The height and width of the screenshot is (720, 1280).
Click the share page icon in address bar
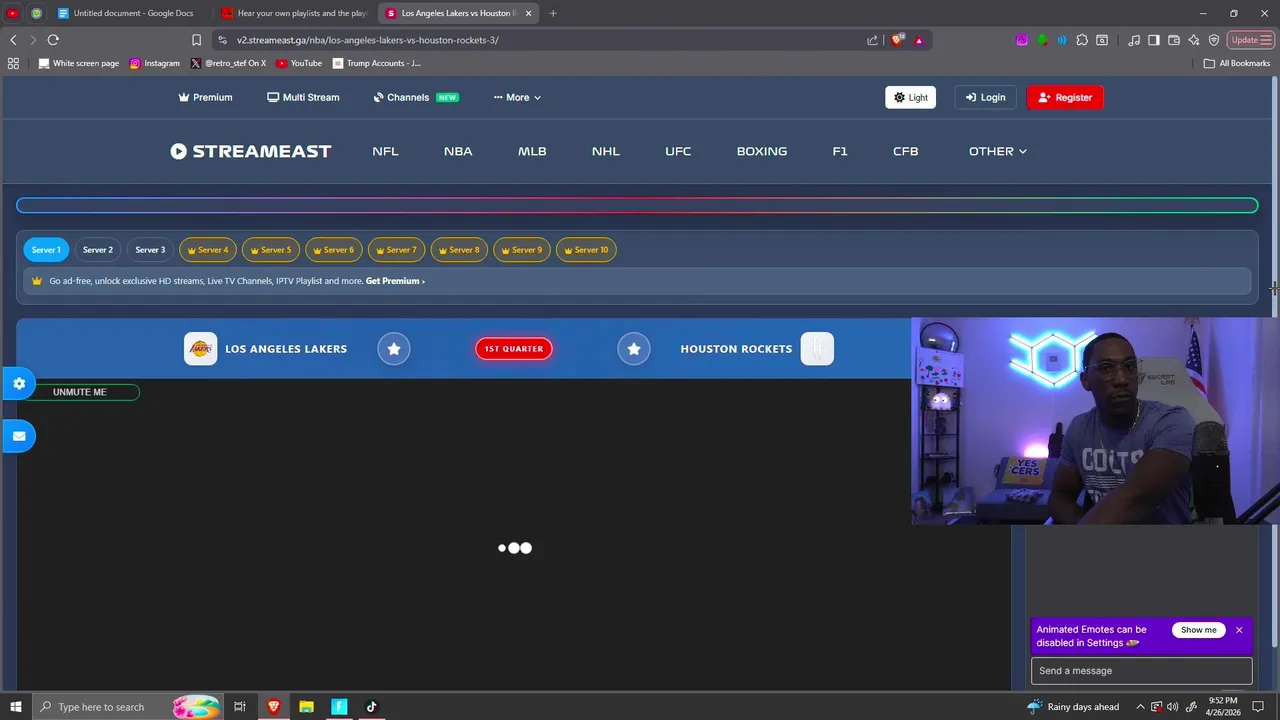(x=872, y=40)
